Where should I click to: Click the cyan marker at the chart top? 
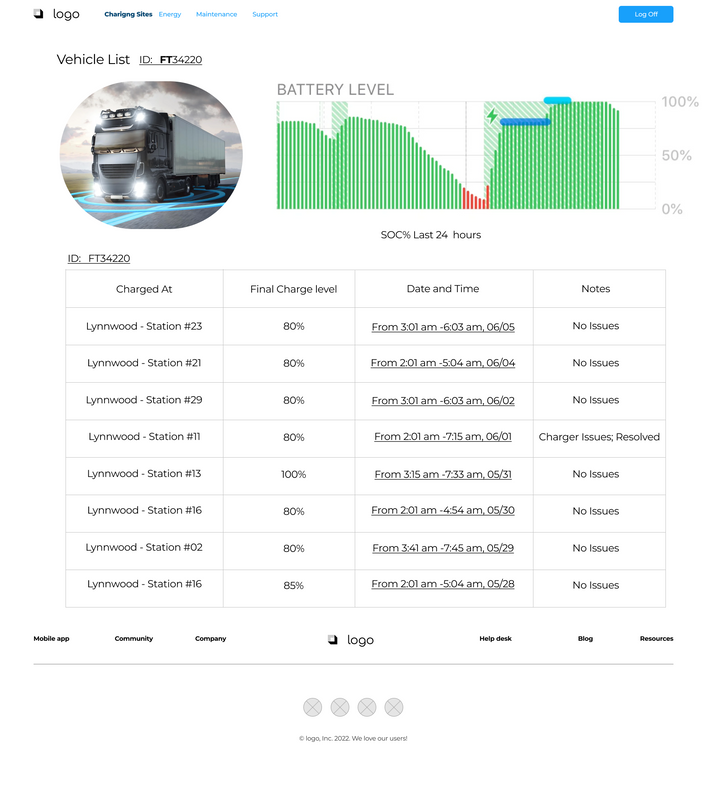click(557, 101)
